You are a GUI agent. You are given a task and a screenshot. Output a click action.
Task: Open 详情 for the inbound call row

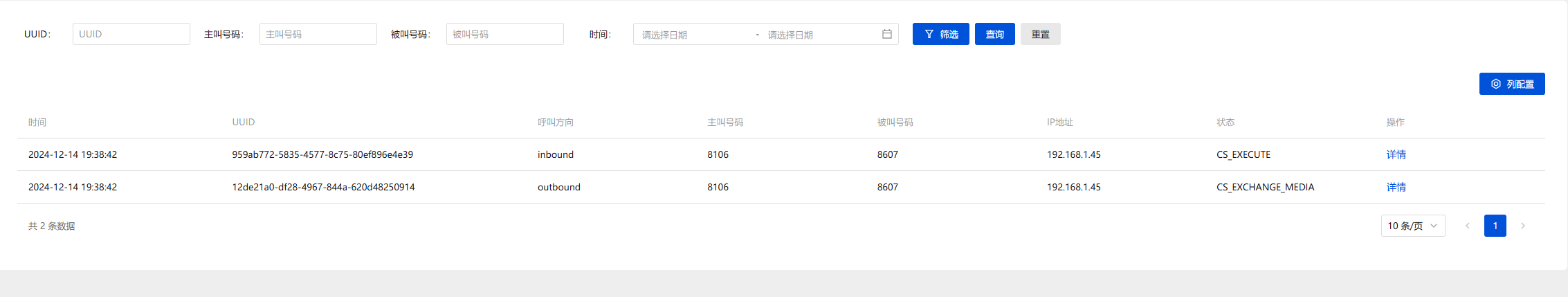1396,154
